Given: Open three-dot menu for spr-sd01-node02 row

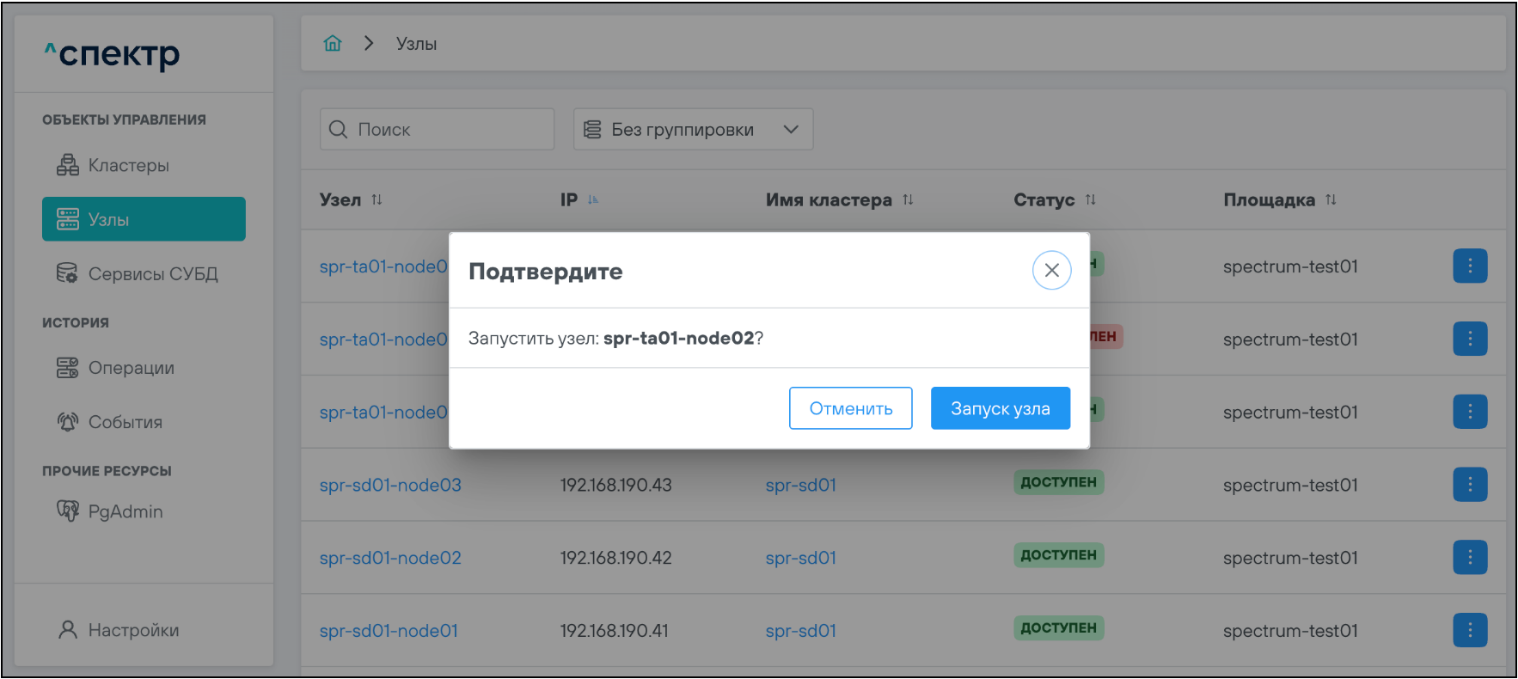Looking at the screenshot, I should [1469, 557].
